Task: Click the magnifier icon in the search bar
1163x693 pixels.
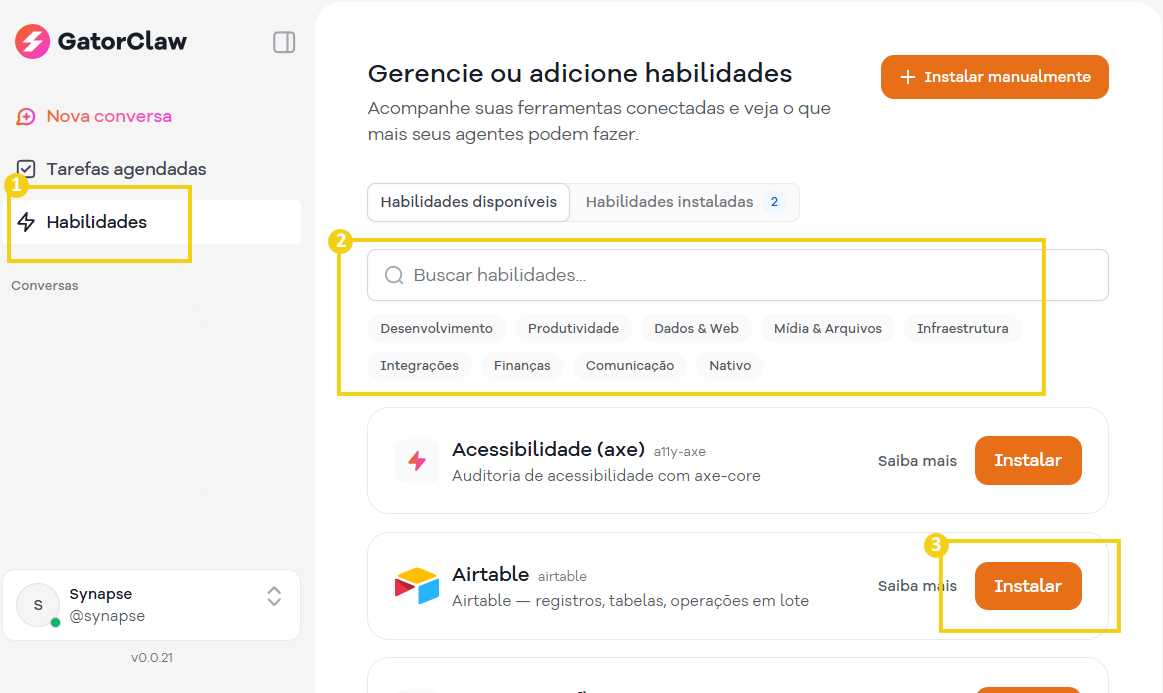Action: [x=393, y=274]
